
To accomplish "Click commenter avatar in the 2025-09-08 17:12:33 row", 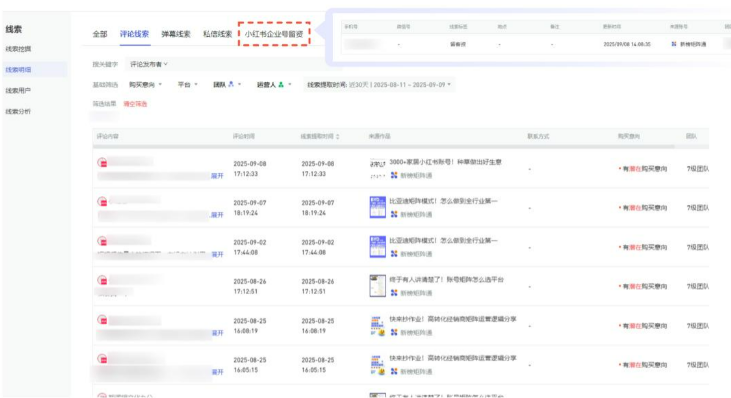I will [x=103, y=163].
